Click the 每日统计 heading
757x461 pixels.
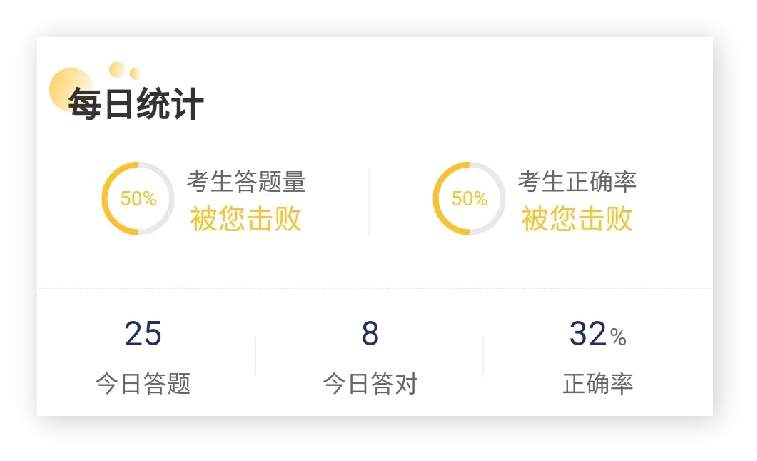(136, 104)
